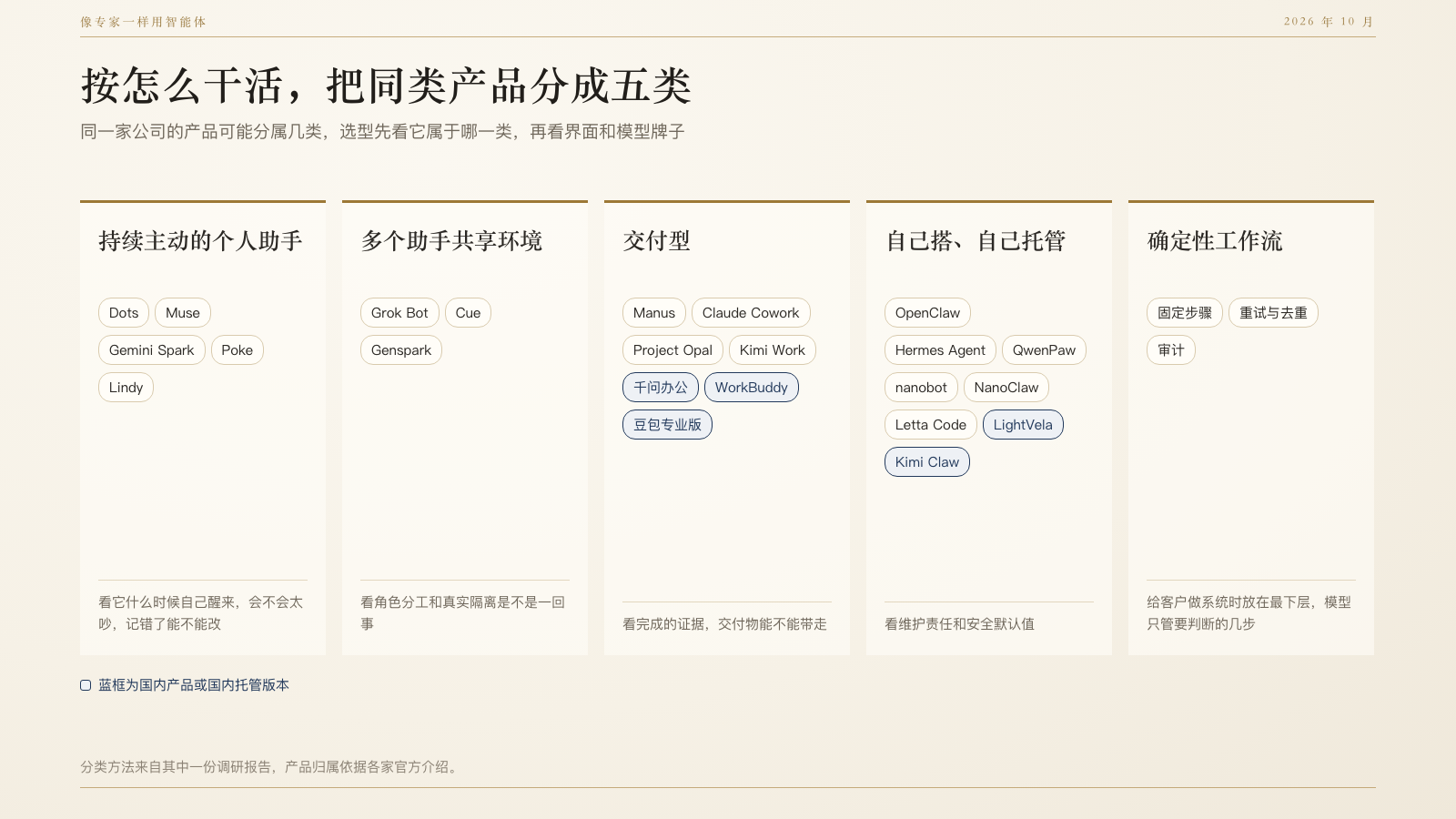Select the Kimi Work chip
The height and width of the screenshot is (819, 1456).
[773, 350]
